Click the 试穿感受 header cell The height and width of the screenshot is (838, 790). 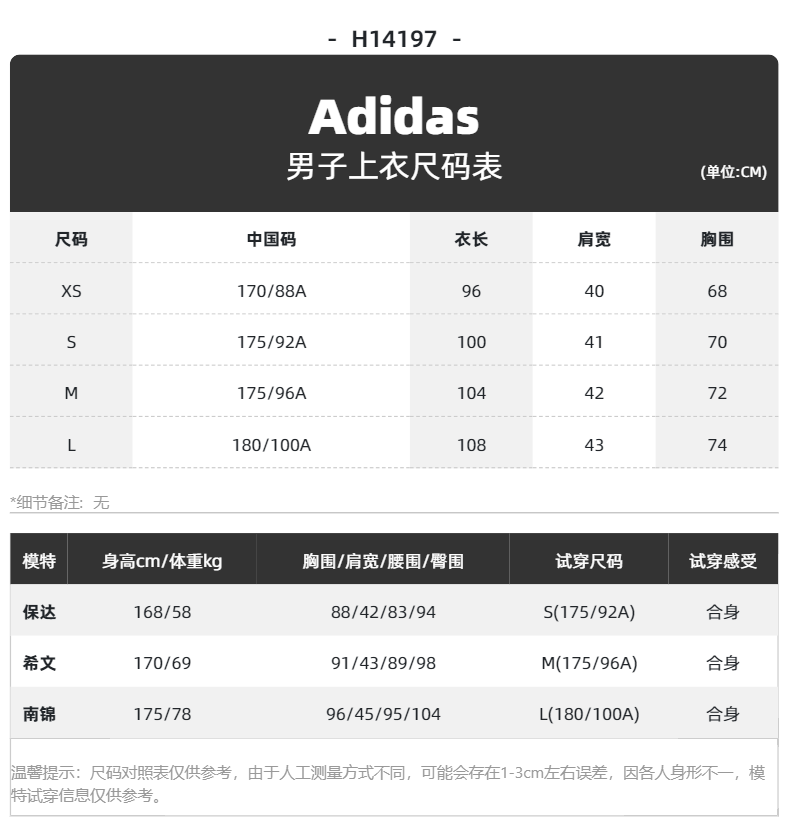723,561
